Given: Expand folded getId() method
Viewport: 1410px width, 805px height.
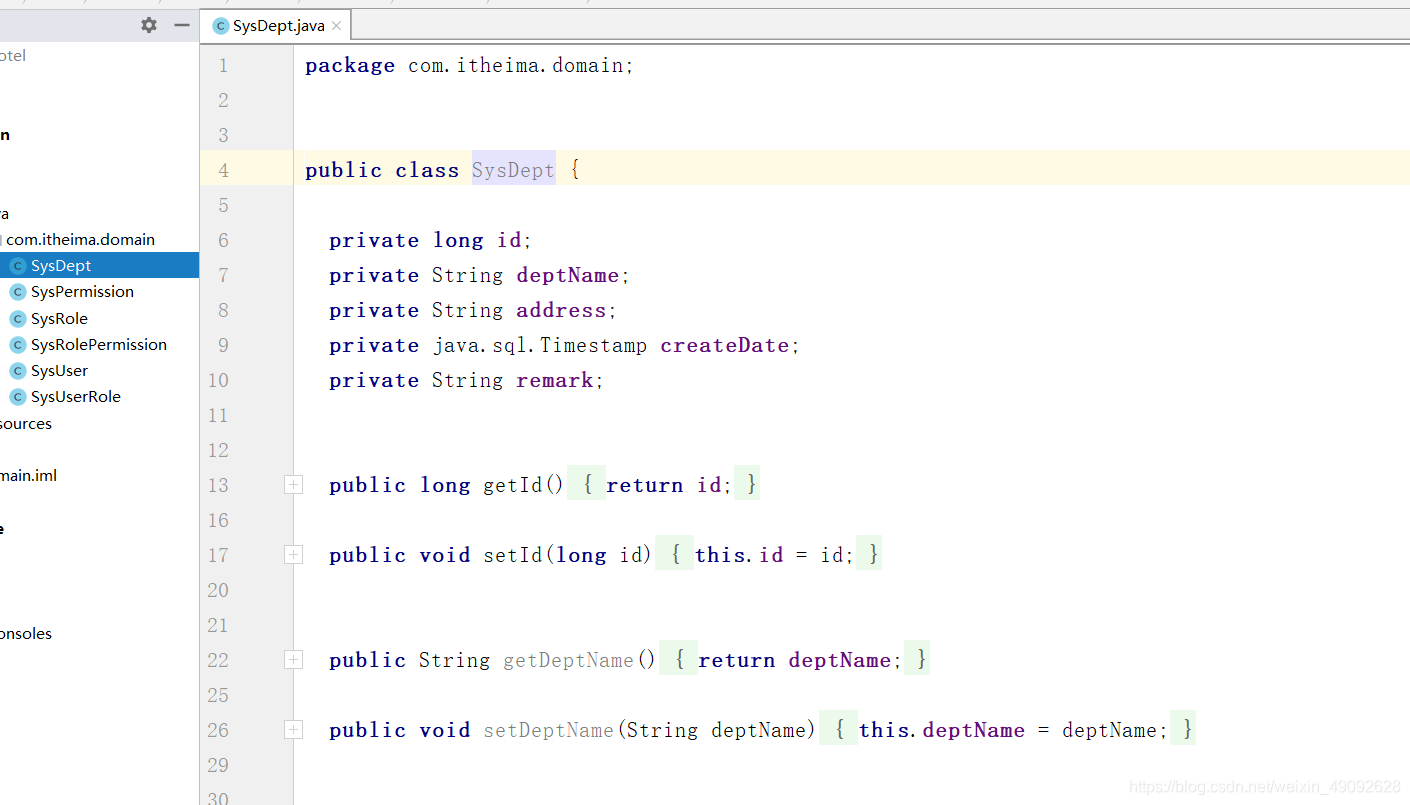Looking at the screenshot, I should [293, 485].
